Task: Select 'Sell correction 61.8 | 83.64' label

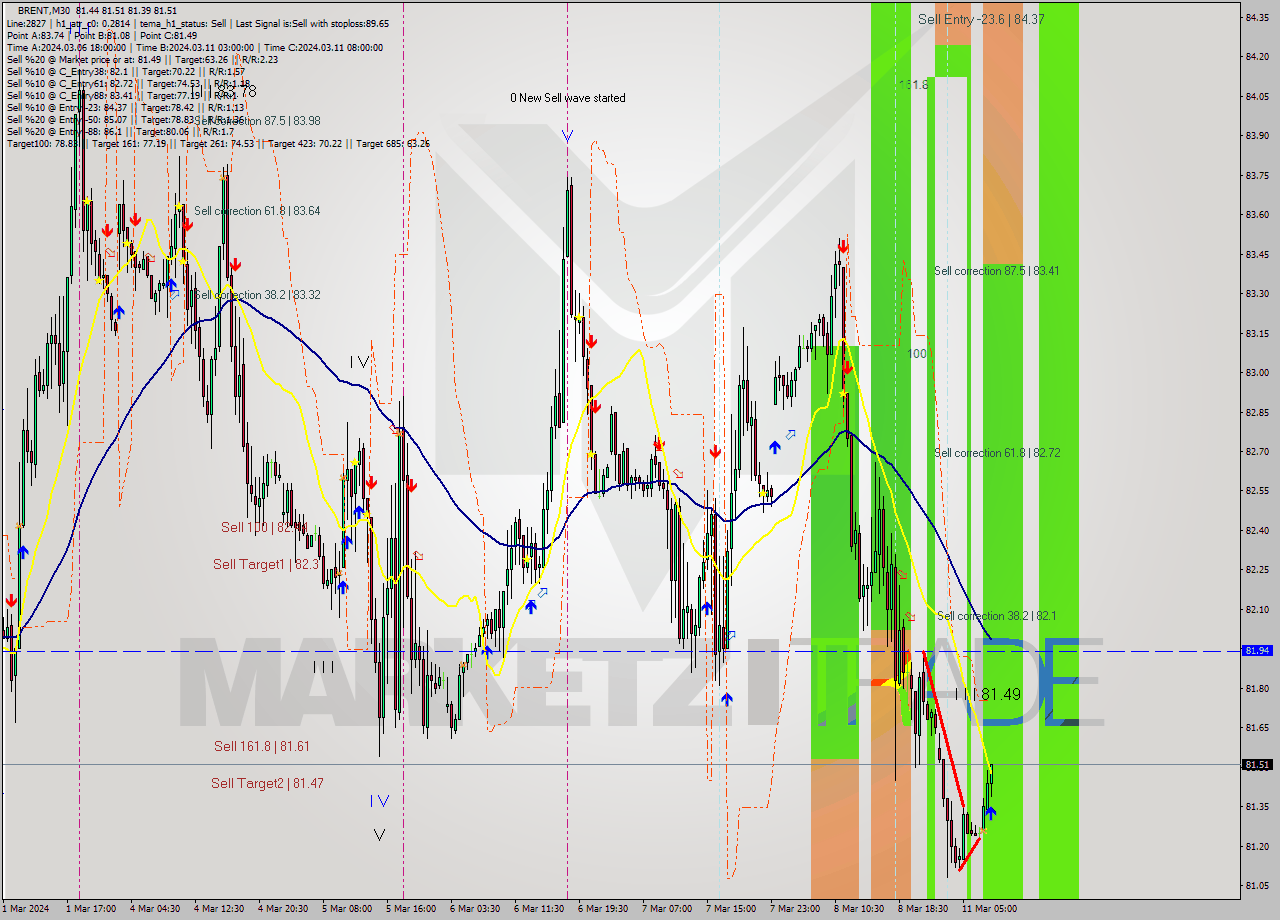Action: coord(257,211)
